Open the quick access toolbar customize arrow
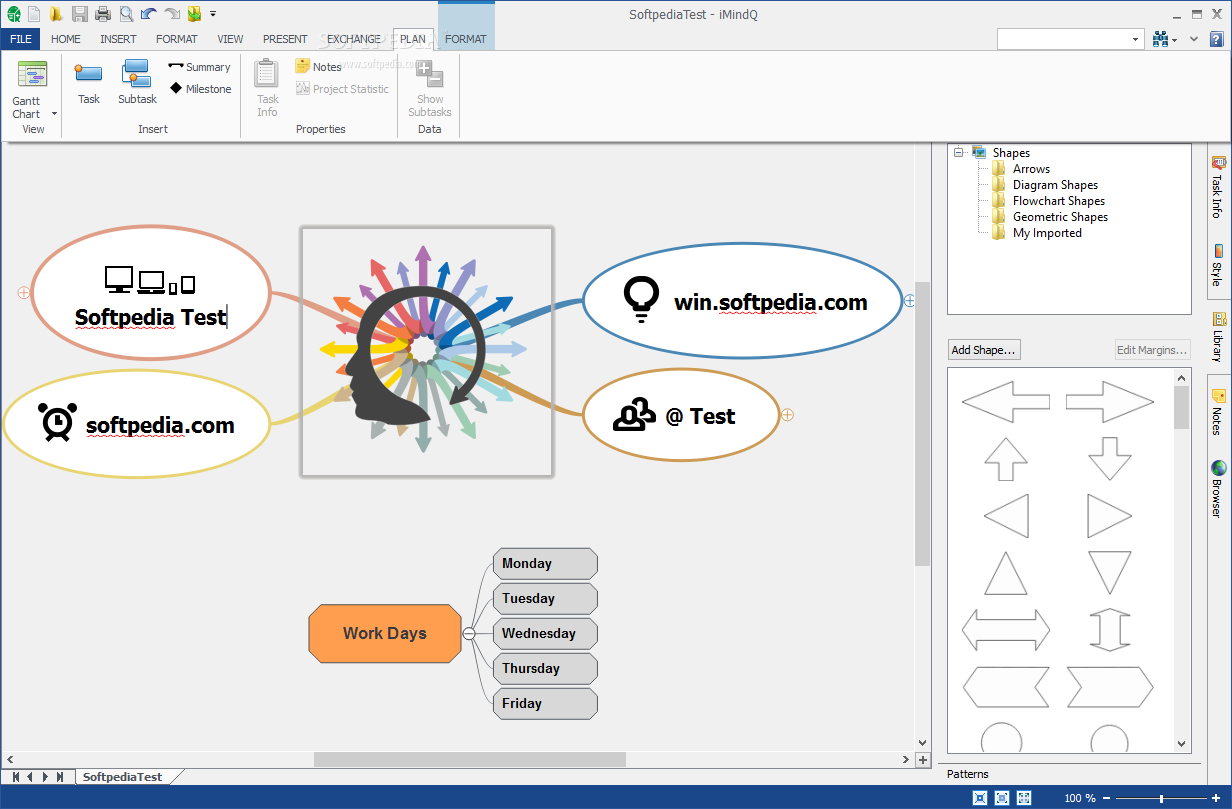The image size is (1232, 809). 213,14
